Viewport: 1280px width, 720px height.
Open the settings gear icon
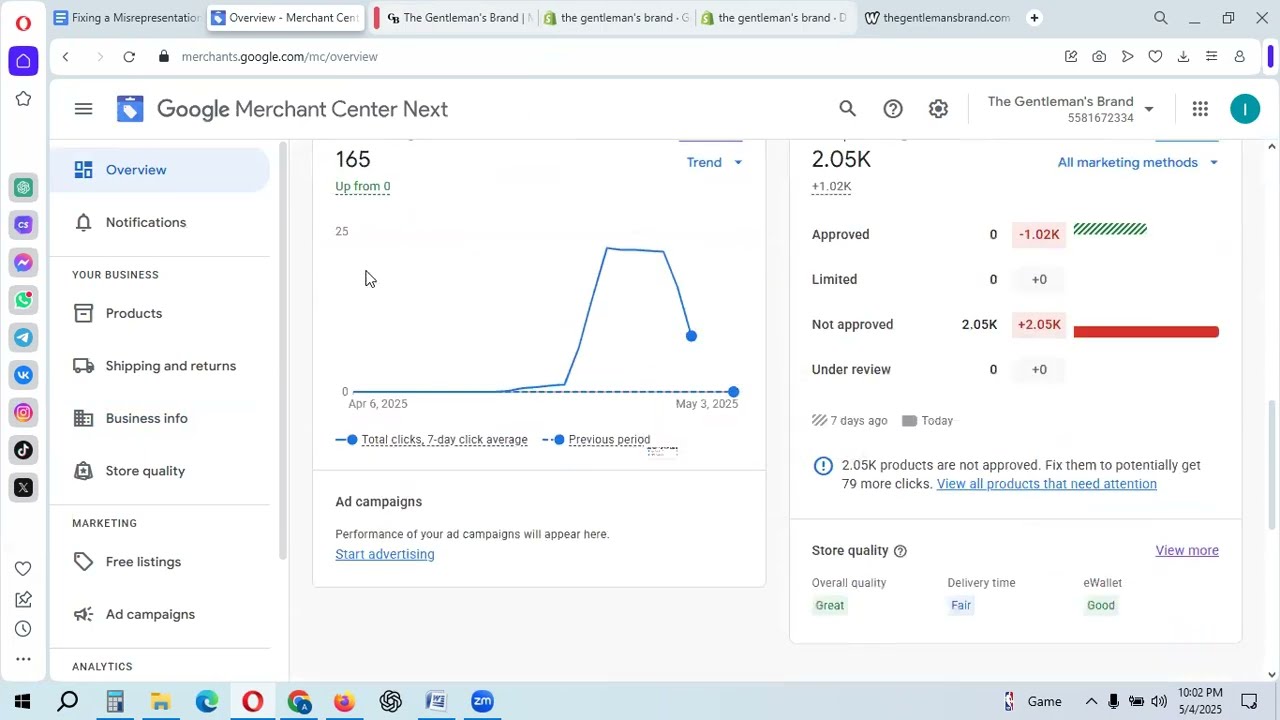(938, 109)
